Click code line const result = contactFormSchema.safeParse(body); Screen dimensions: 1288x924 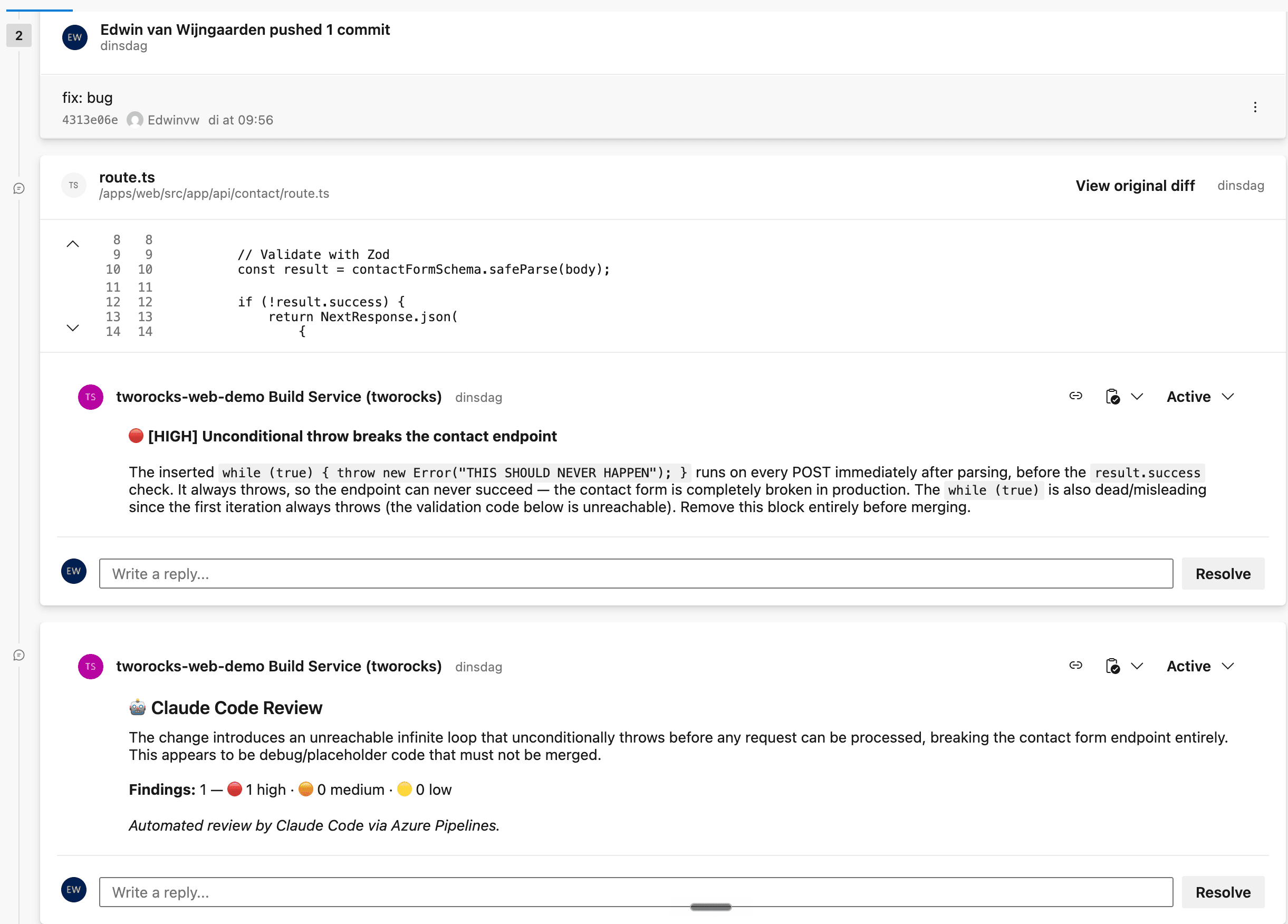(424, 269)
